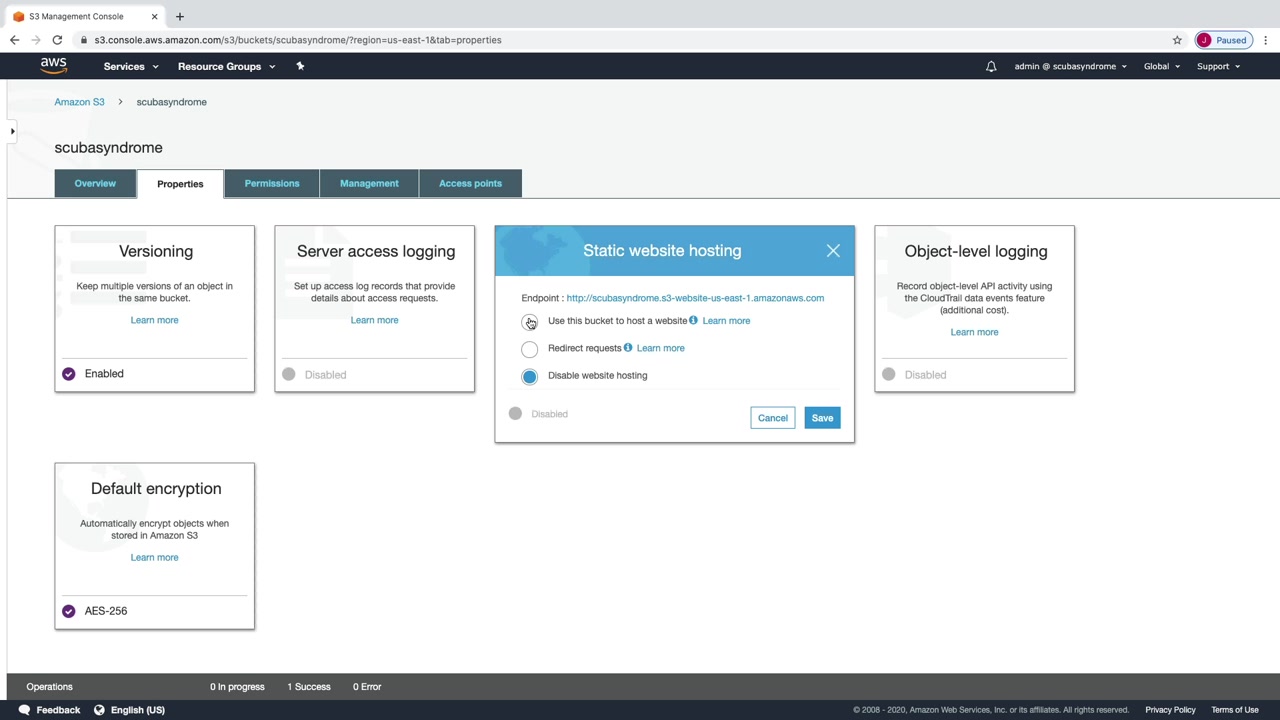
Task: Click '0 In progress' in the status bar
Action: point(237,687)
